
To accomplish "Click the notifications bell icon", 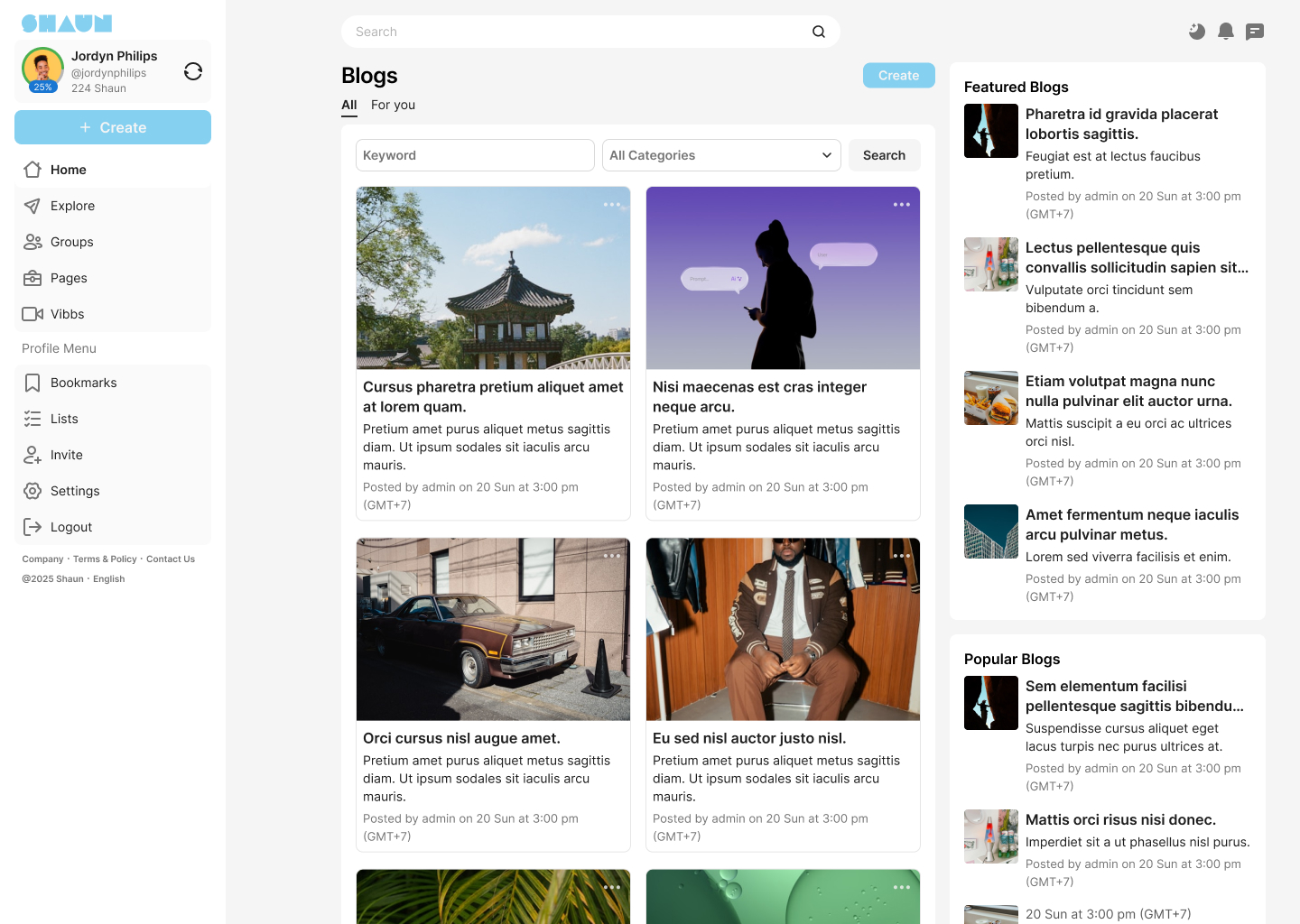I will [x=1225, y=32].
